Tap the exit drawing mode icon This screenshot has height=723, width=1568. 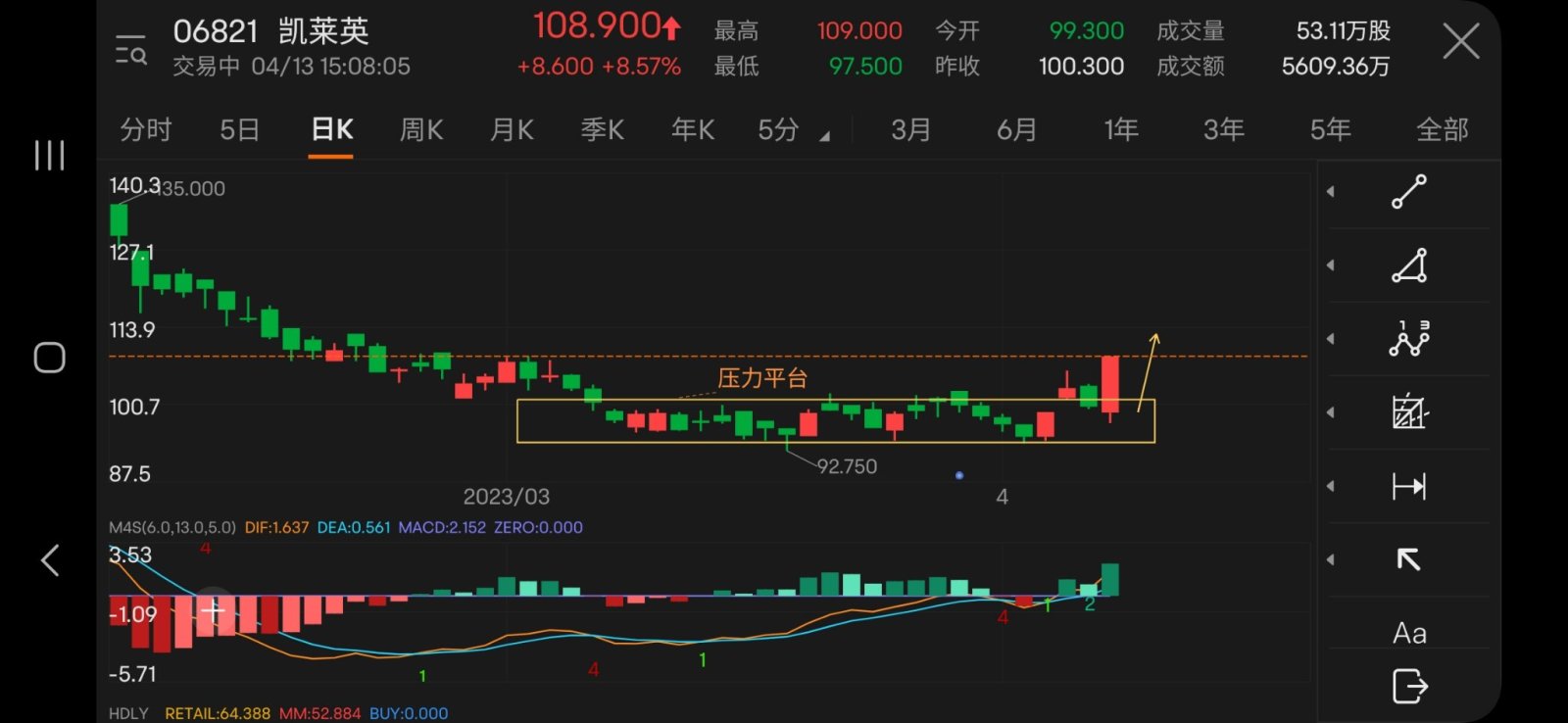tap(1409, 686)
